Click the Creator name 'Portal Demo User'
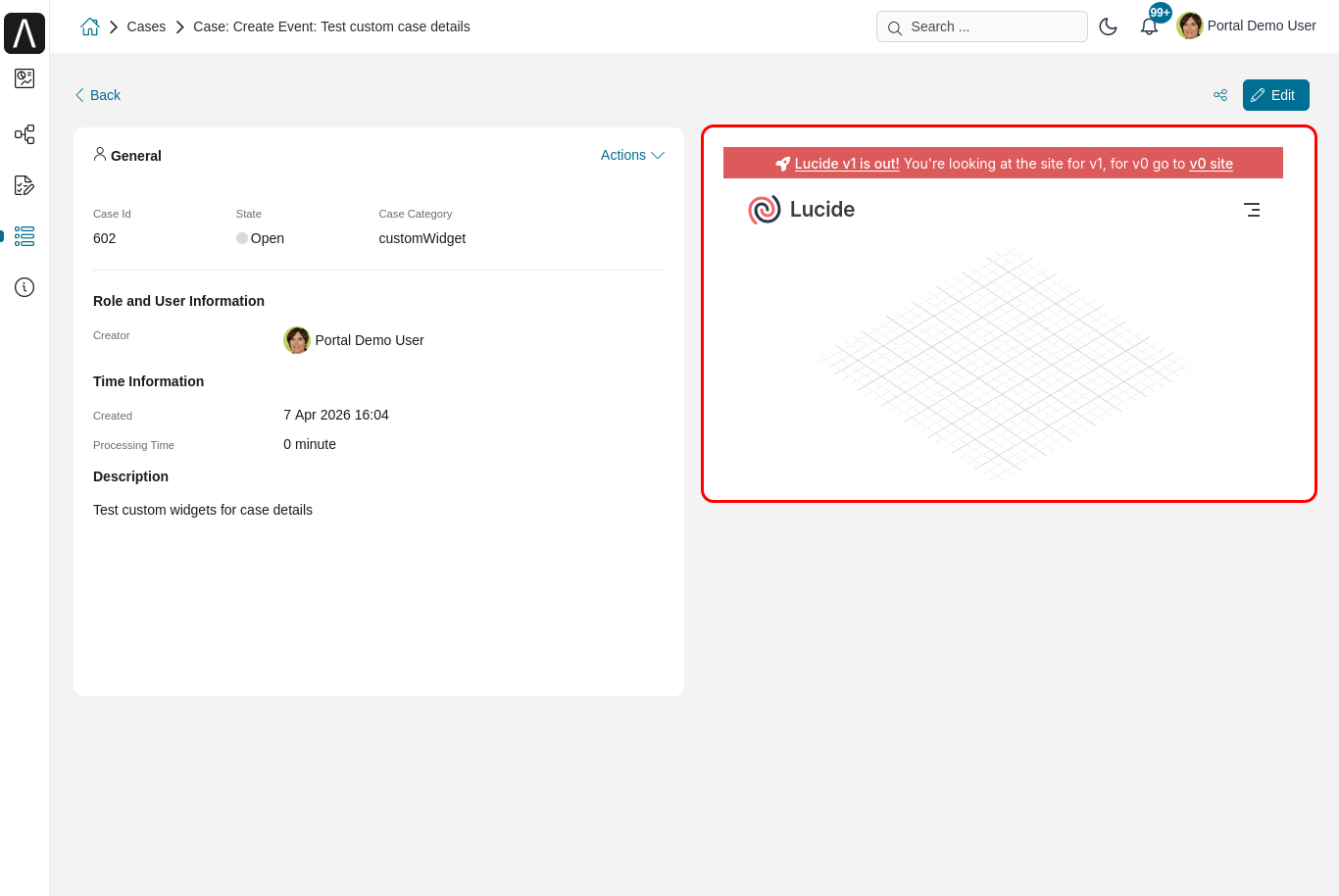This screenshot has width=1339, height=896. pos(370,340)
